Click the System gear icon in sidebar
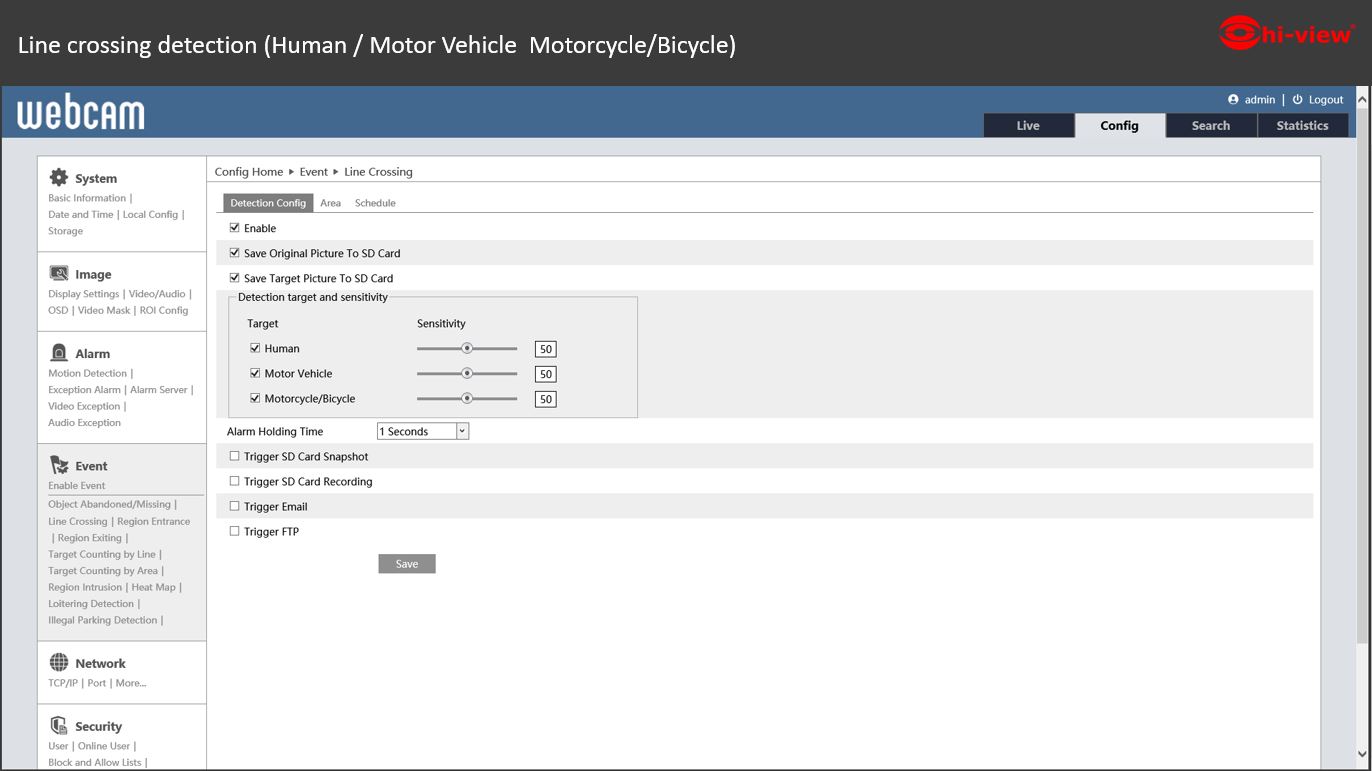The height and width of the screenshot is (771, 1372). coord(59,178)
